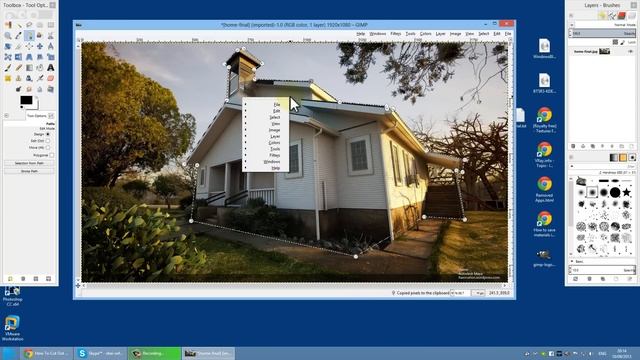This screenshot has width=640, height=360.
Task: Click the Chrome How To Cut Out taskbar button
Action: pos(47,353)
